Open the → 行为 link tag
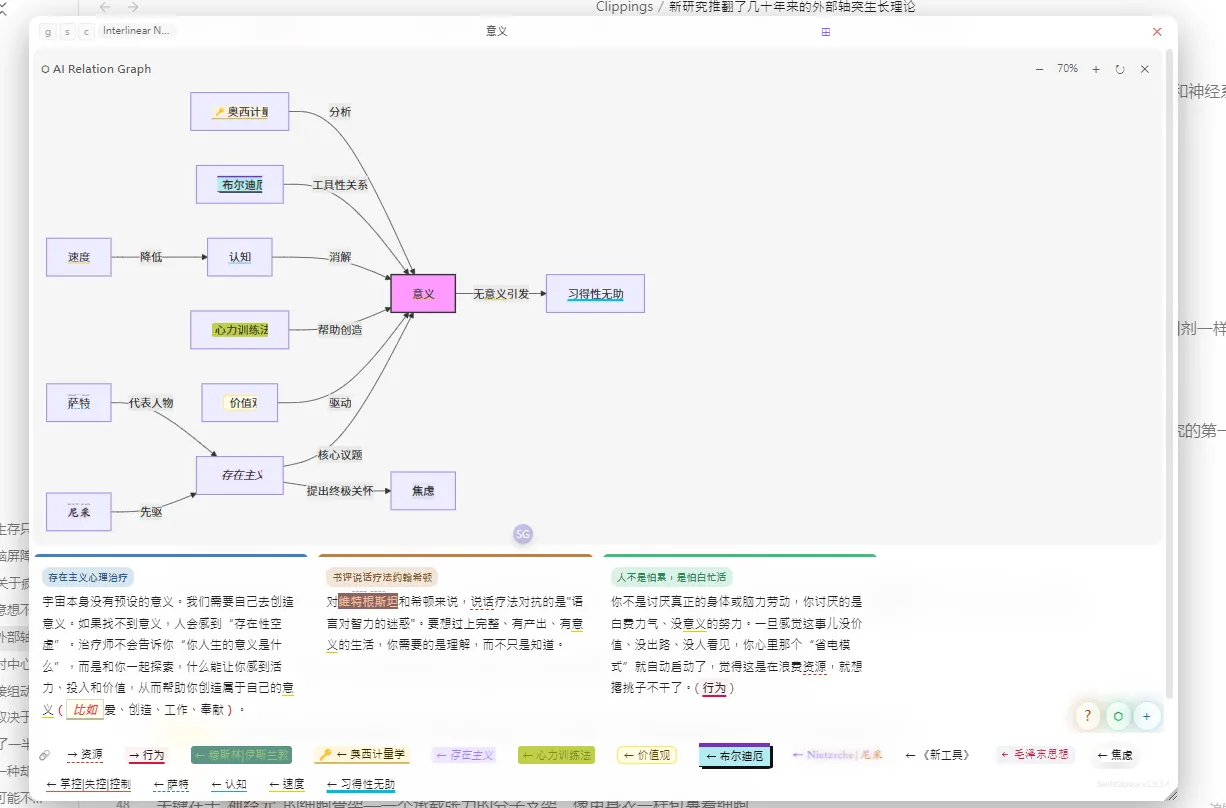 (x=148, y=755)
